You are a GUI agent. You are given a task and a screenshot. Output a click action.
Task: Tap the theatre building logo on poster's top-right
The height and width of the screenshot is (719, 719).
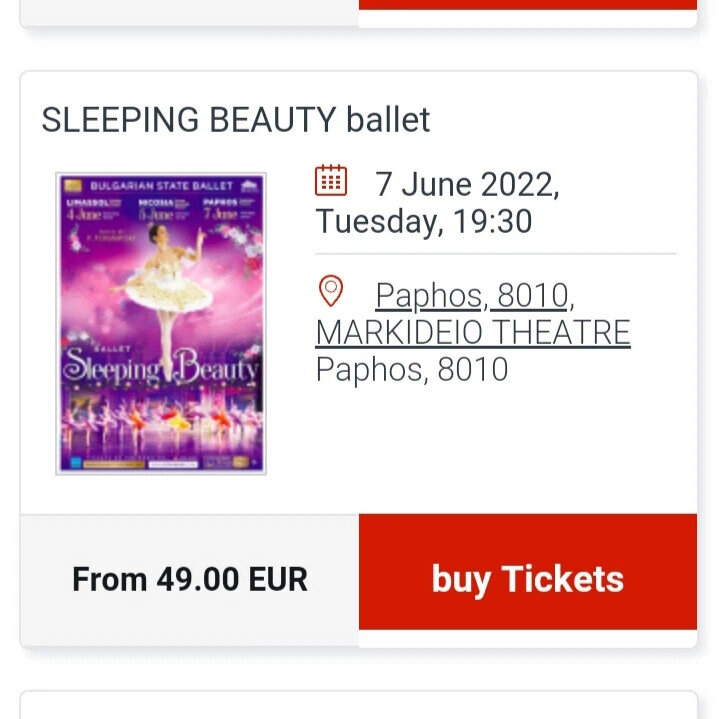250,186
